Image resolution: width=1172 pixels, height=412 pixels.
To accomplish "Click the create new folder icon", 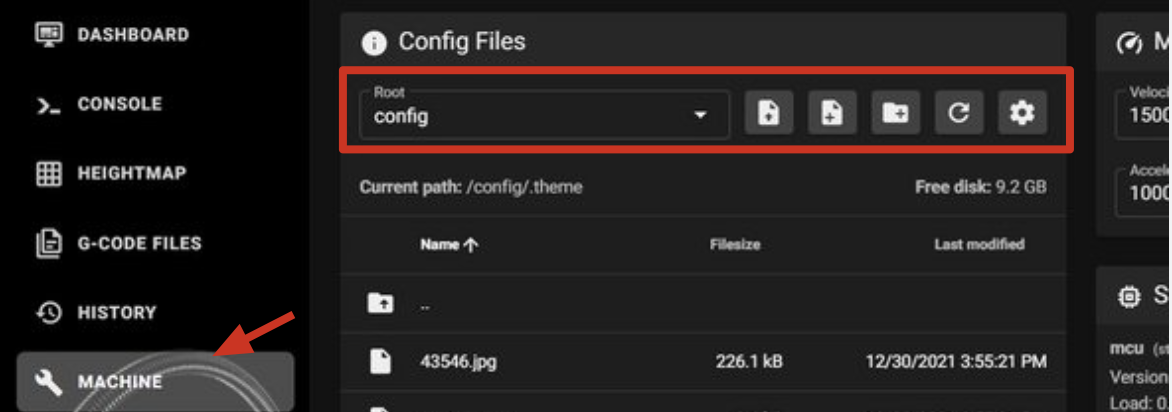I will 895,113.
